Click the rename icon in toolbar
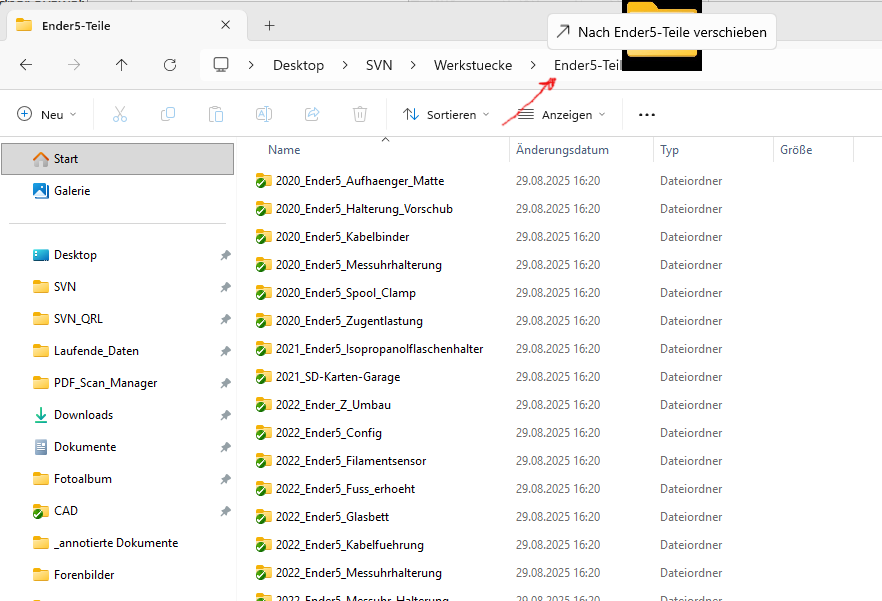Image resolution: width=882 pixels, height=601 pixels. (x=264, y=115)
